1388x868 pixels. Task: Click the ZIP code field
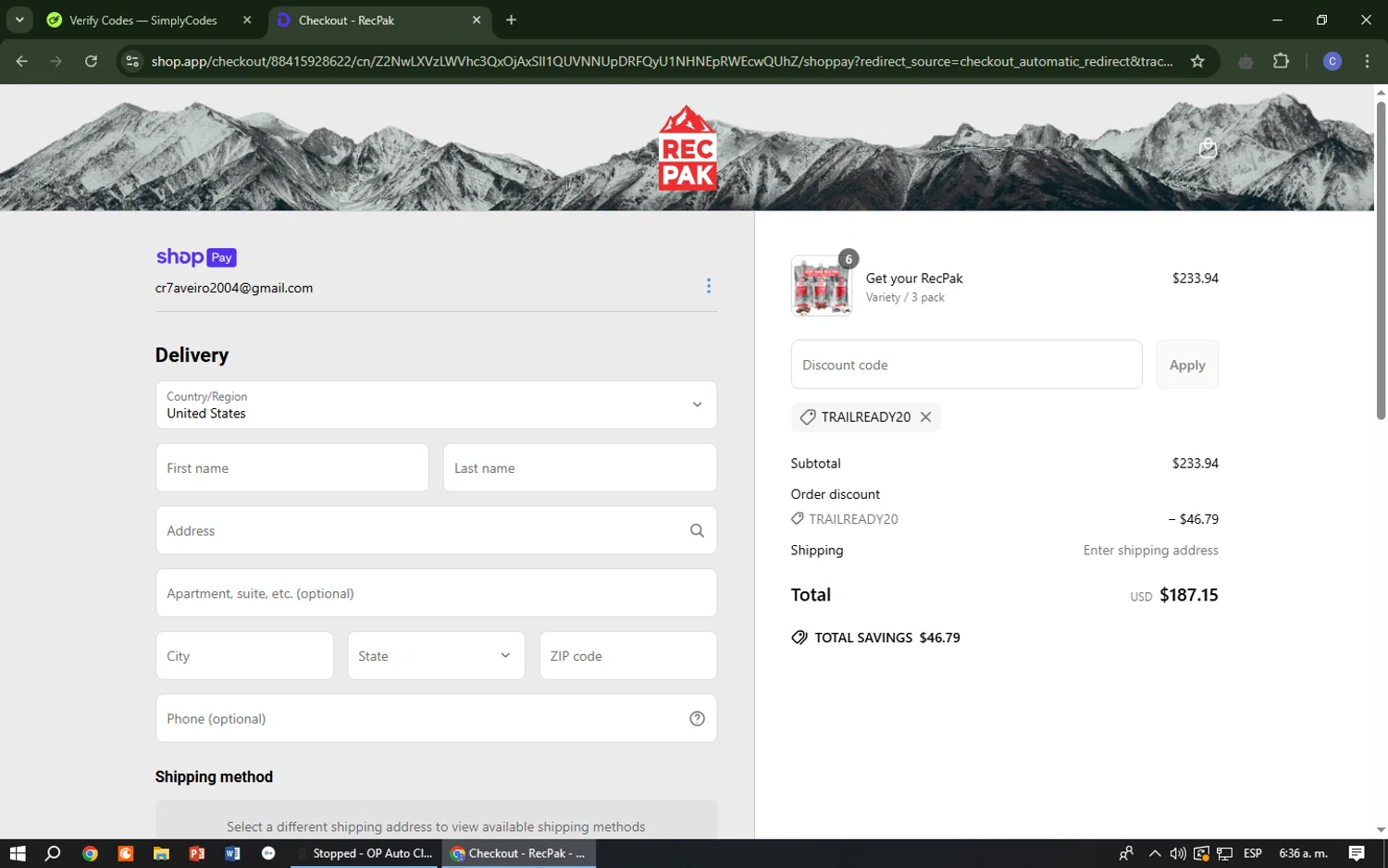[627, 656]
